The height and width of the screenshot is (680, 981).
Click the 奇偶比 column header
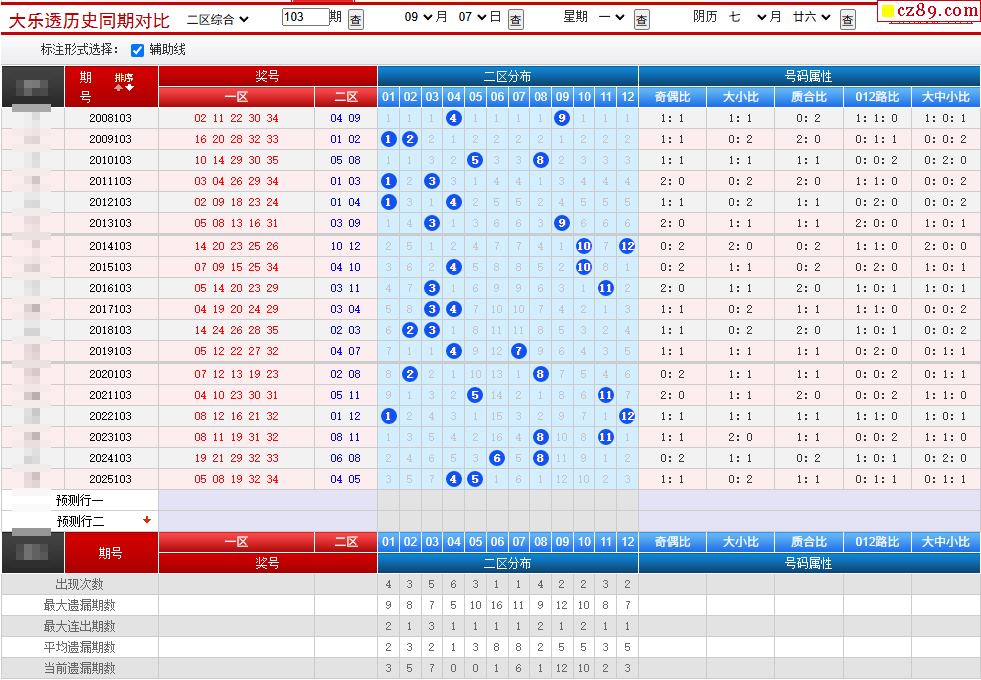tap(673, 97)
